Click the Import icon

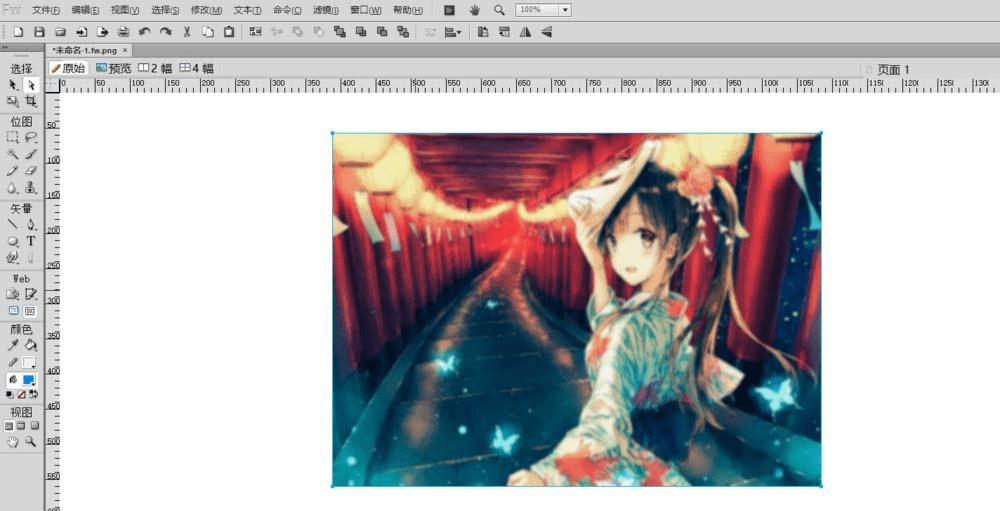[x=82, y=32]
